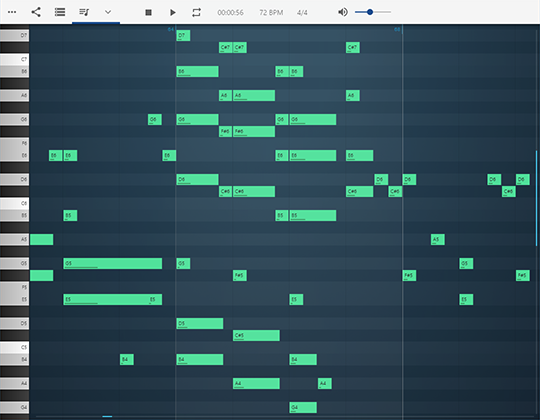Adjust the volume slider handle
540x420 pixels.
[370, 12]
